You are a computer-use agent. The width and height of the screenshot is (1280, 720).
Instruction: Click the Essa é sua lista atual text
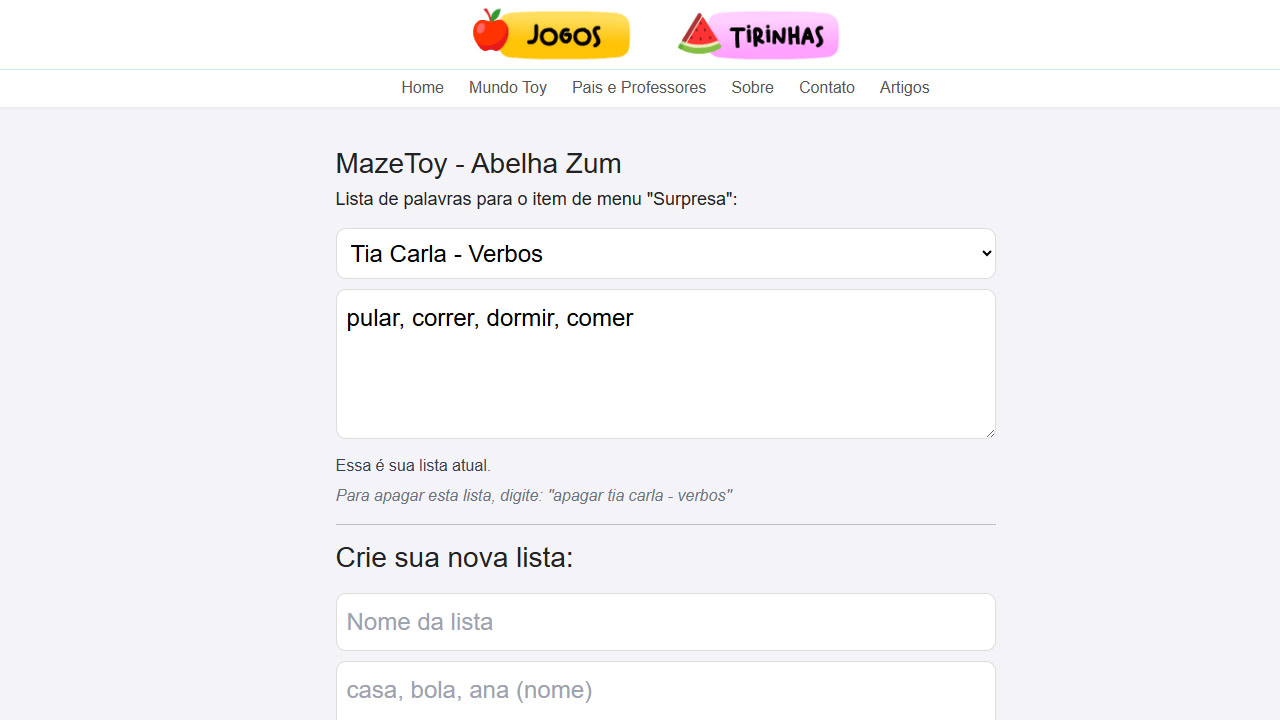click(x=413, y=466)
